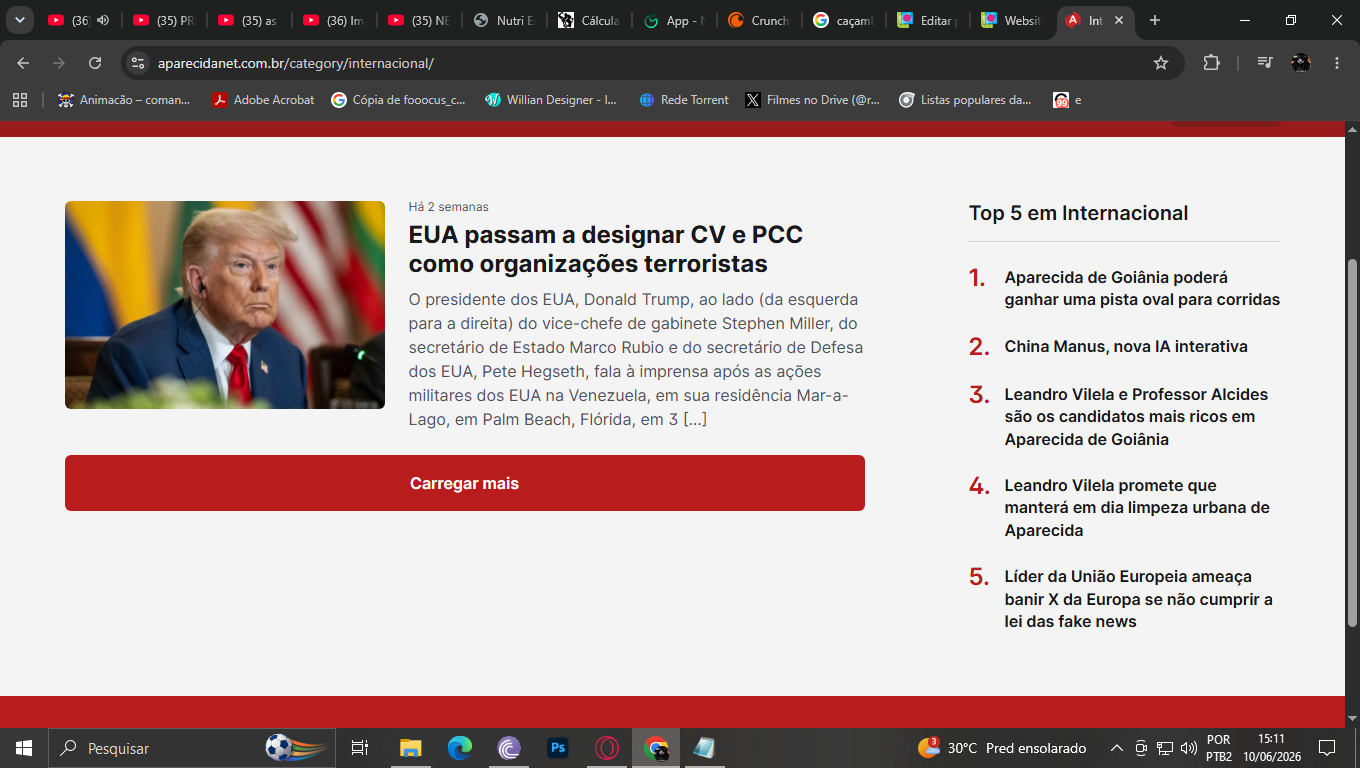Click the Pesquisar taskbar search box

coord(192,748)
